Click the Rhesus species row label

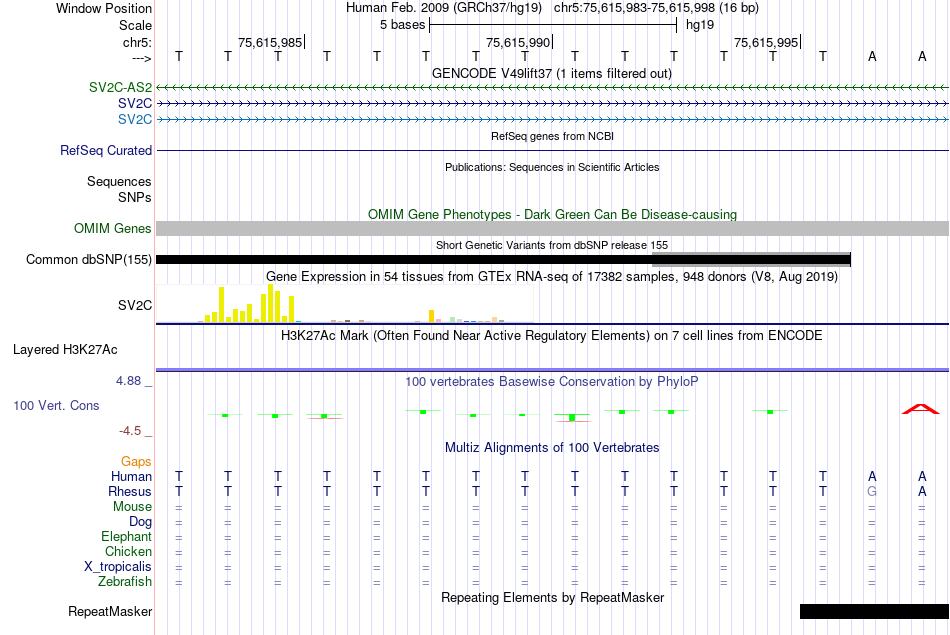pyautogui.click(x=130, y=491)
